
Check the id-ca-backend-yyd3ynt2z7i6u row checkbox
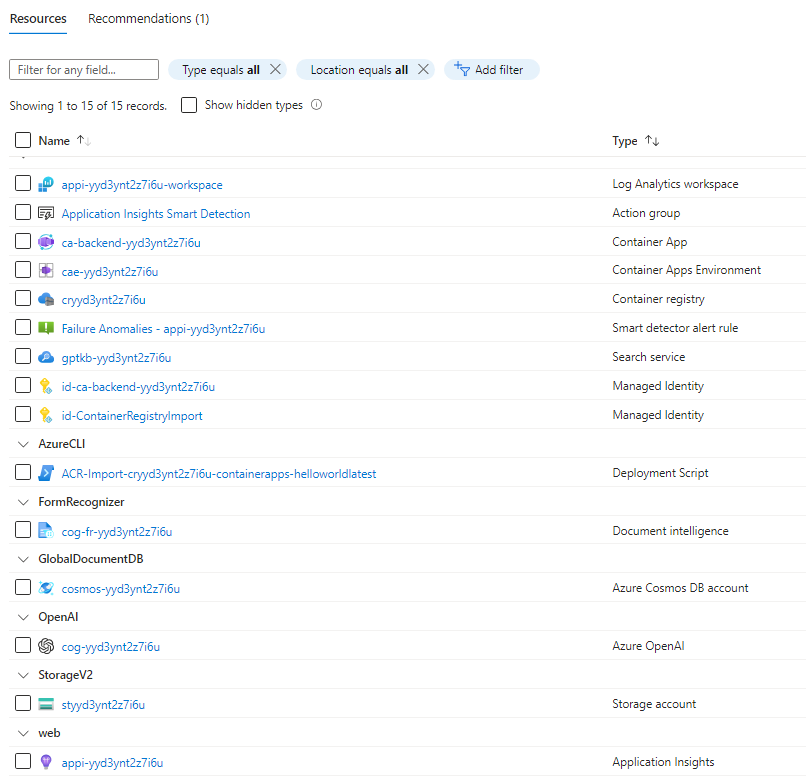(x=23, y=386)
